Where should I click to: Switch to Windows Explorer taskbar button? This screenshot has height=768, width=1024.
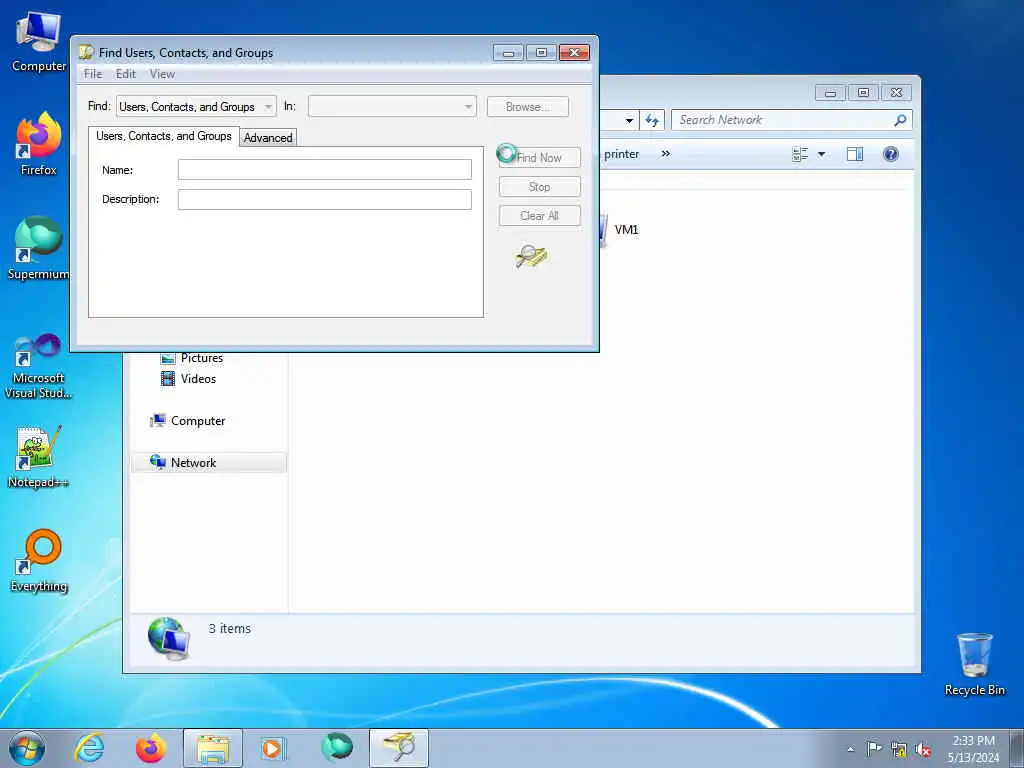(x=213, y=748)
